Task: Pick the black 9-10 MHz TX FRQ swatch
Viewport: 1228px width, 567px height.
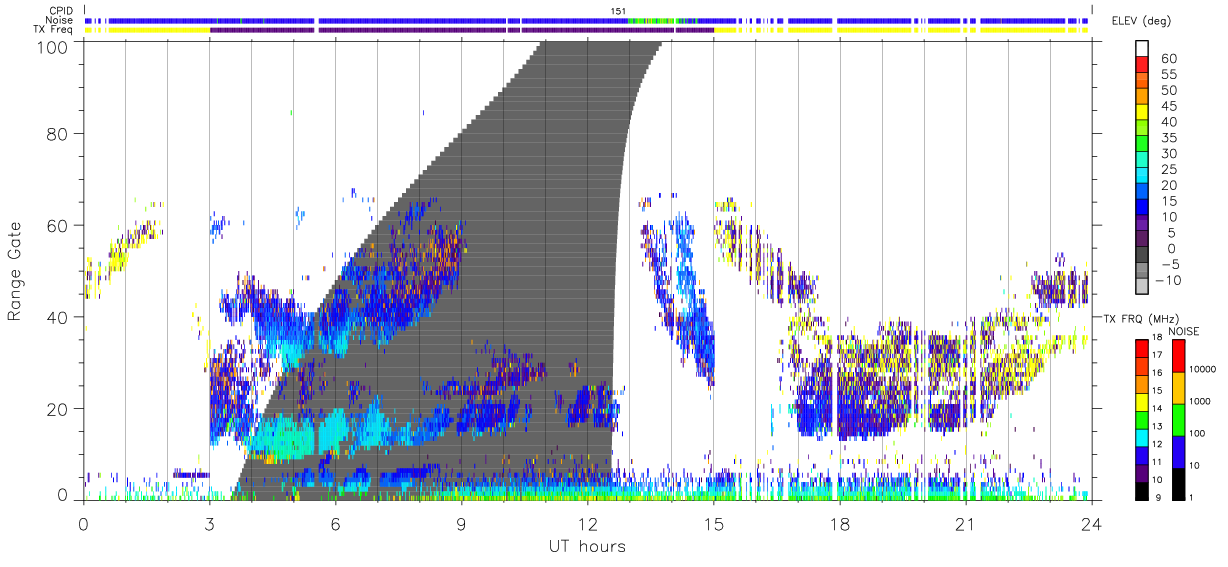Action: [1142, 491]
